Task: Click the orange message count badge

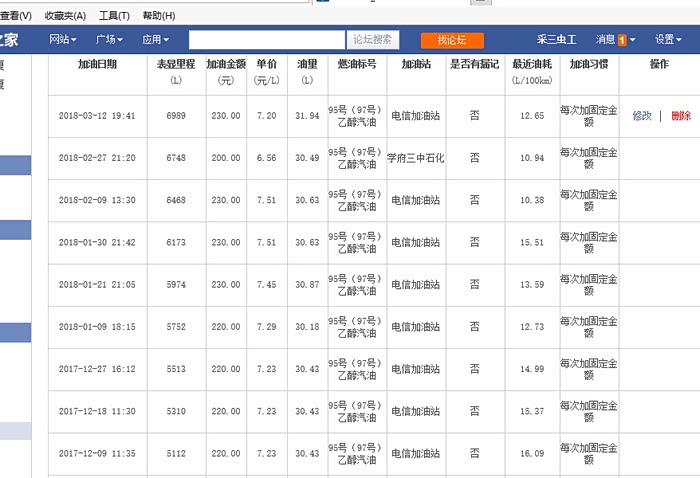Action: (622, 40)
